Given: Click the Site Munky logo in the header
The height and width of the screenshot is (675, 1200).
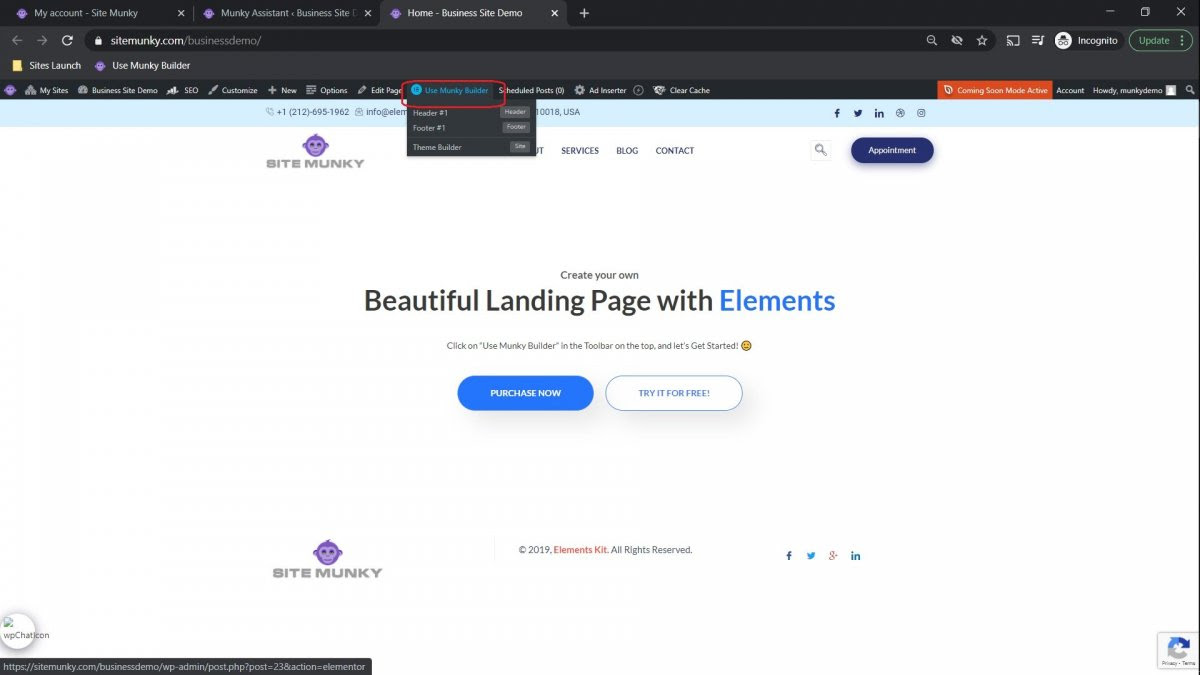Looking at the screenshot, I should [315, 151].
